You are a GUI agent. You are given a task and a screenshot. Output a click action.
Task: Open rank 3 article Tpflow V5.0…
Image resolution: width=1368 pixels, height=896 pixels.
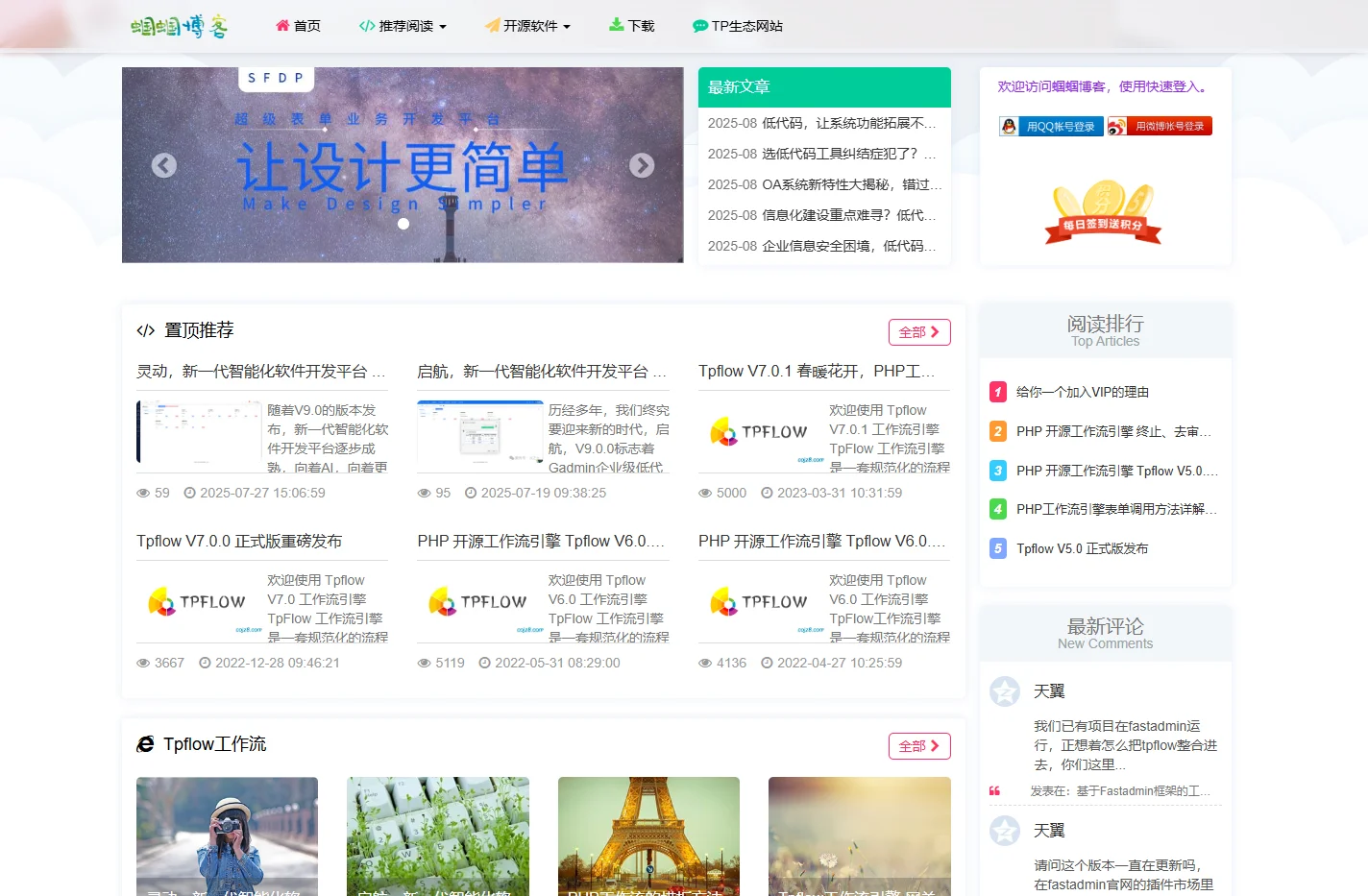1117,471
